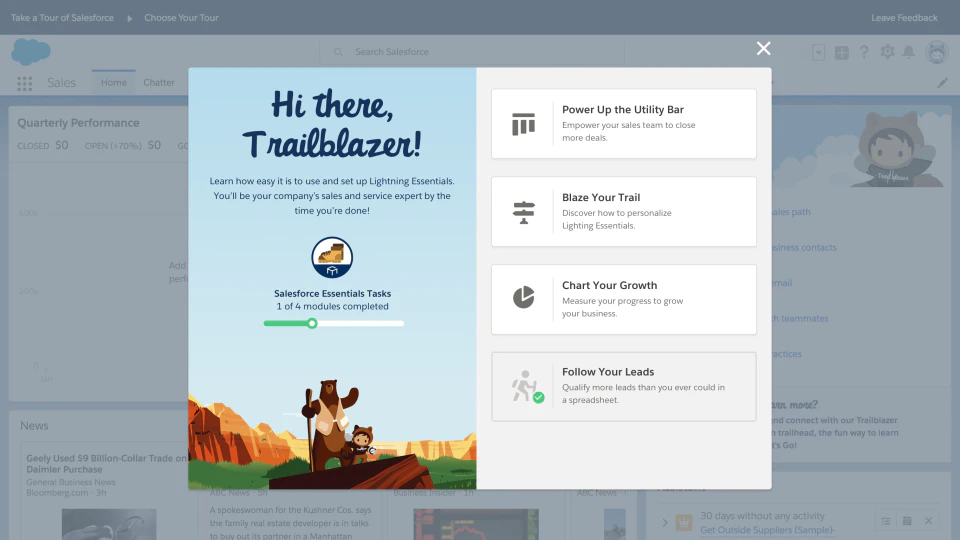The height and width of the screenshot is (540, 960).
Task: Click the global actions plus icon
Action: [x=842, y=53]
